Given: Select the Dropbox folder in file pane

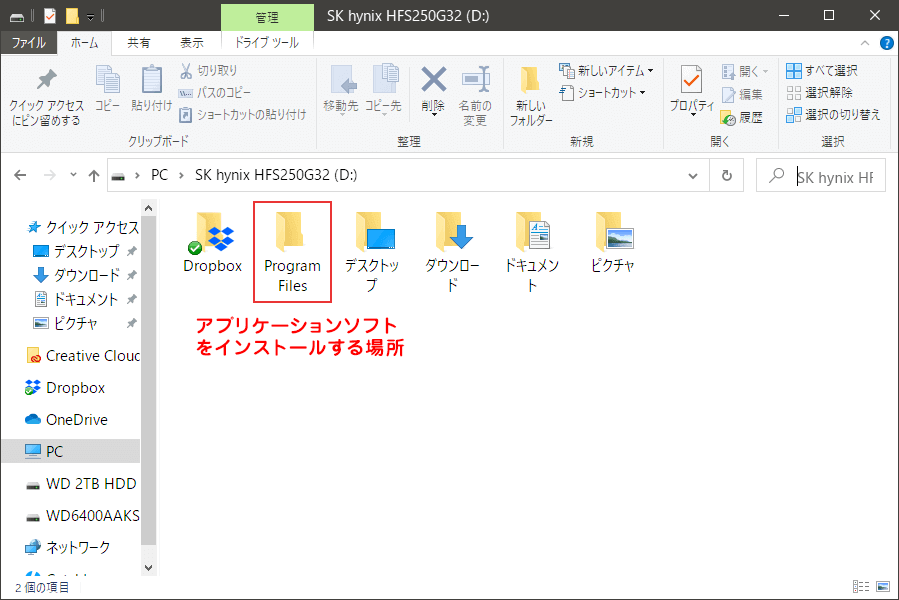Looking at the screenshot, I should point(212,243).
